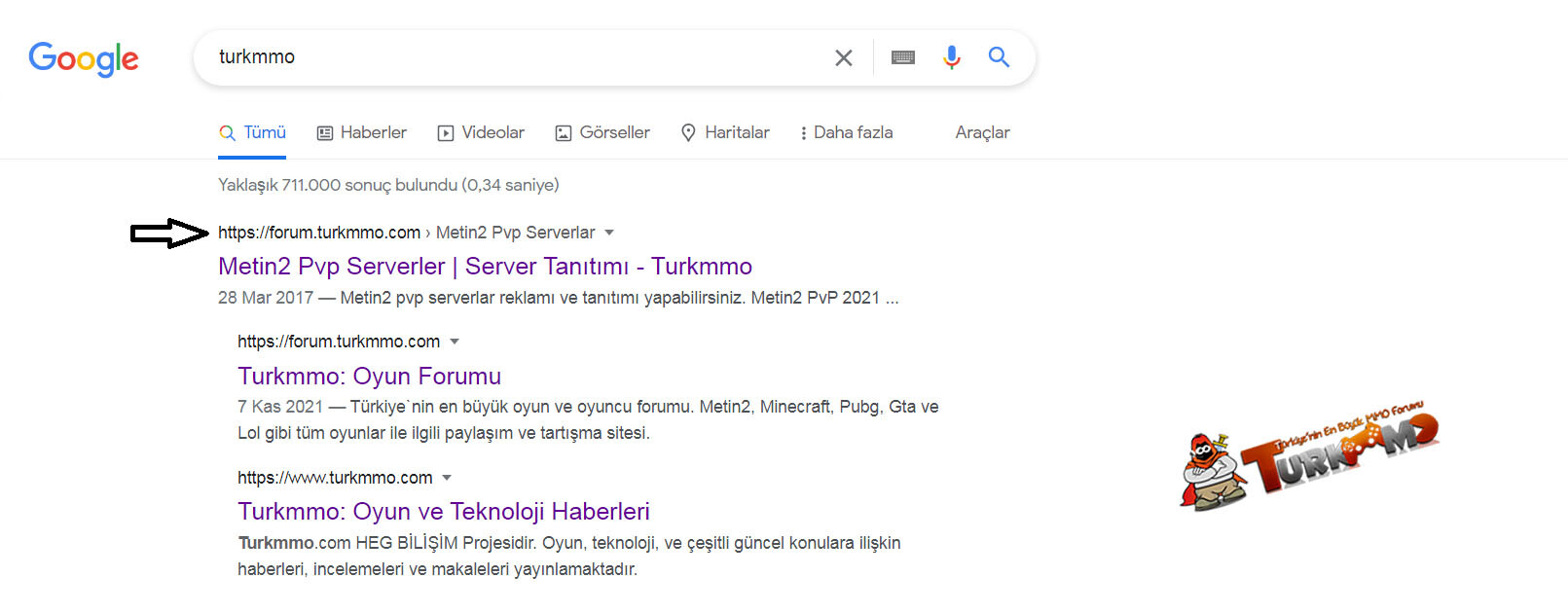Viewport: 1568px width, 613px height.
Task: Open the dropdown arrow beside forum.turkmmo.com
Action: [455, 342]
